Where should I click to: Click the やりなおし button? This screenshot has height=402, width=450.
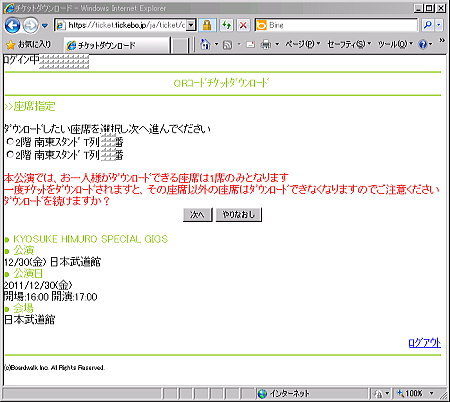point(239,215)
